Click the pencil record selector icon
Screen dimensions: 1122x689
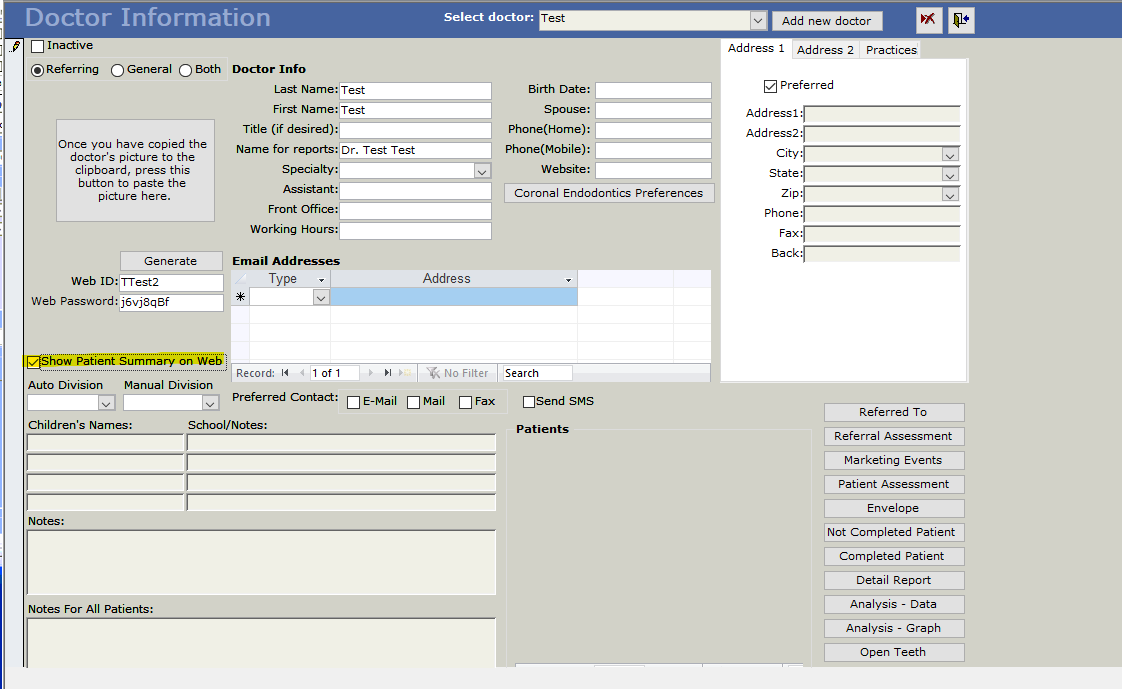15,47
